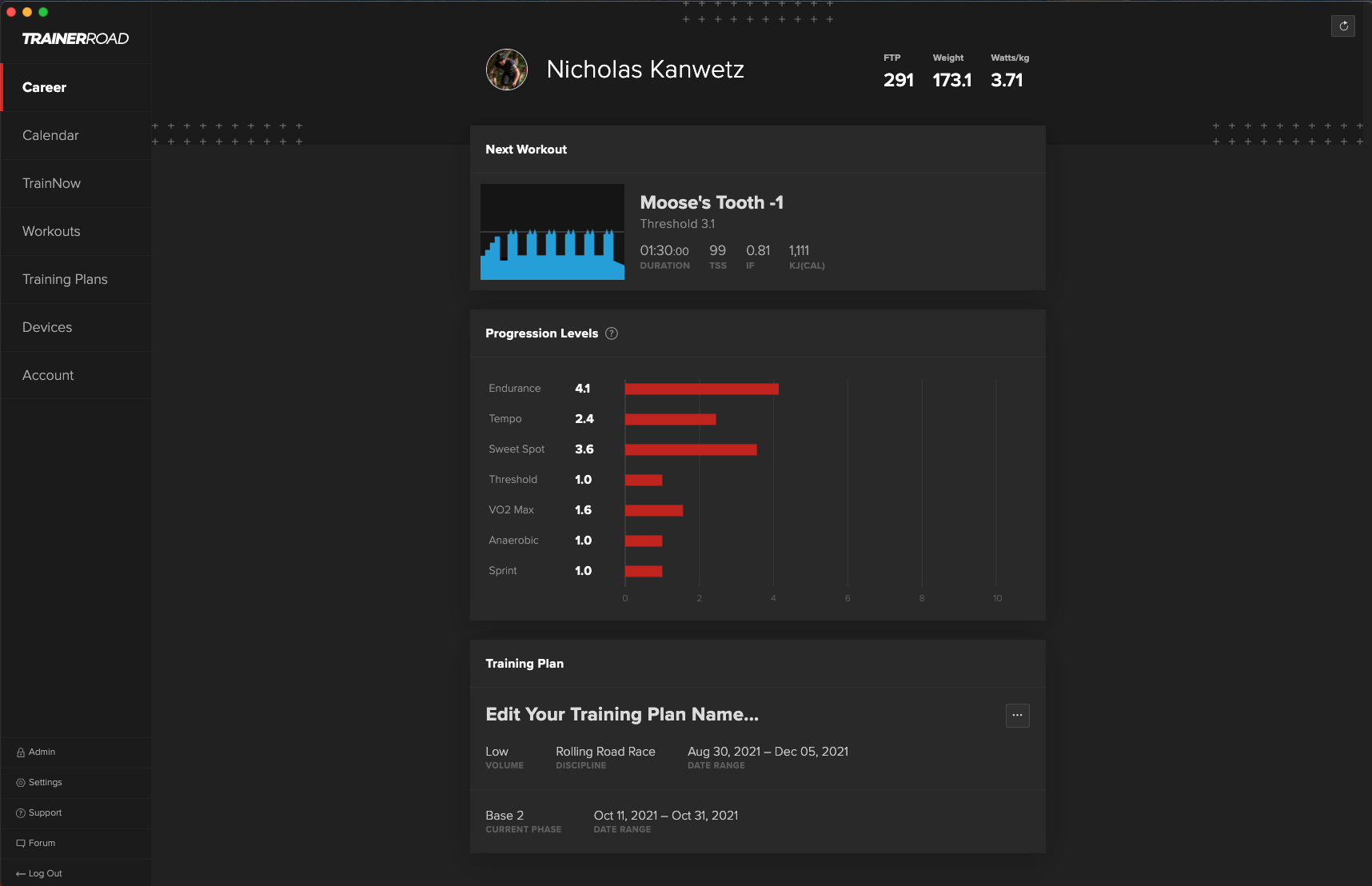Click the Progression Levels heading

pos(541,333)
